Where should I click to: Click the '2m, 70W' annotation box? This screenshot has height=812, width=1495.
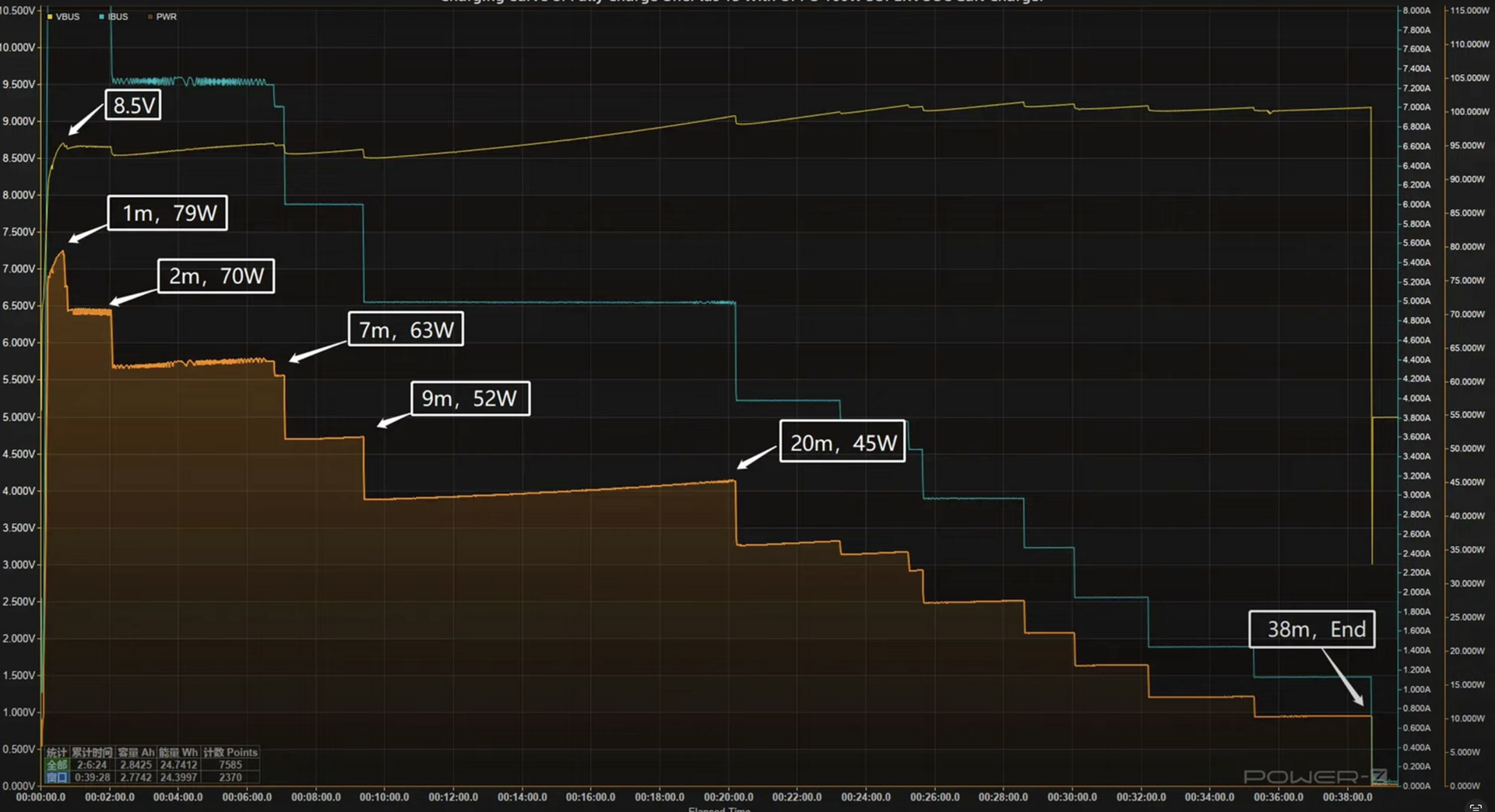(216, 276)
